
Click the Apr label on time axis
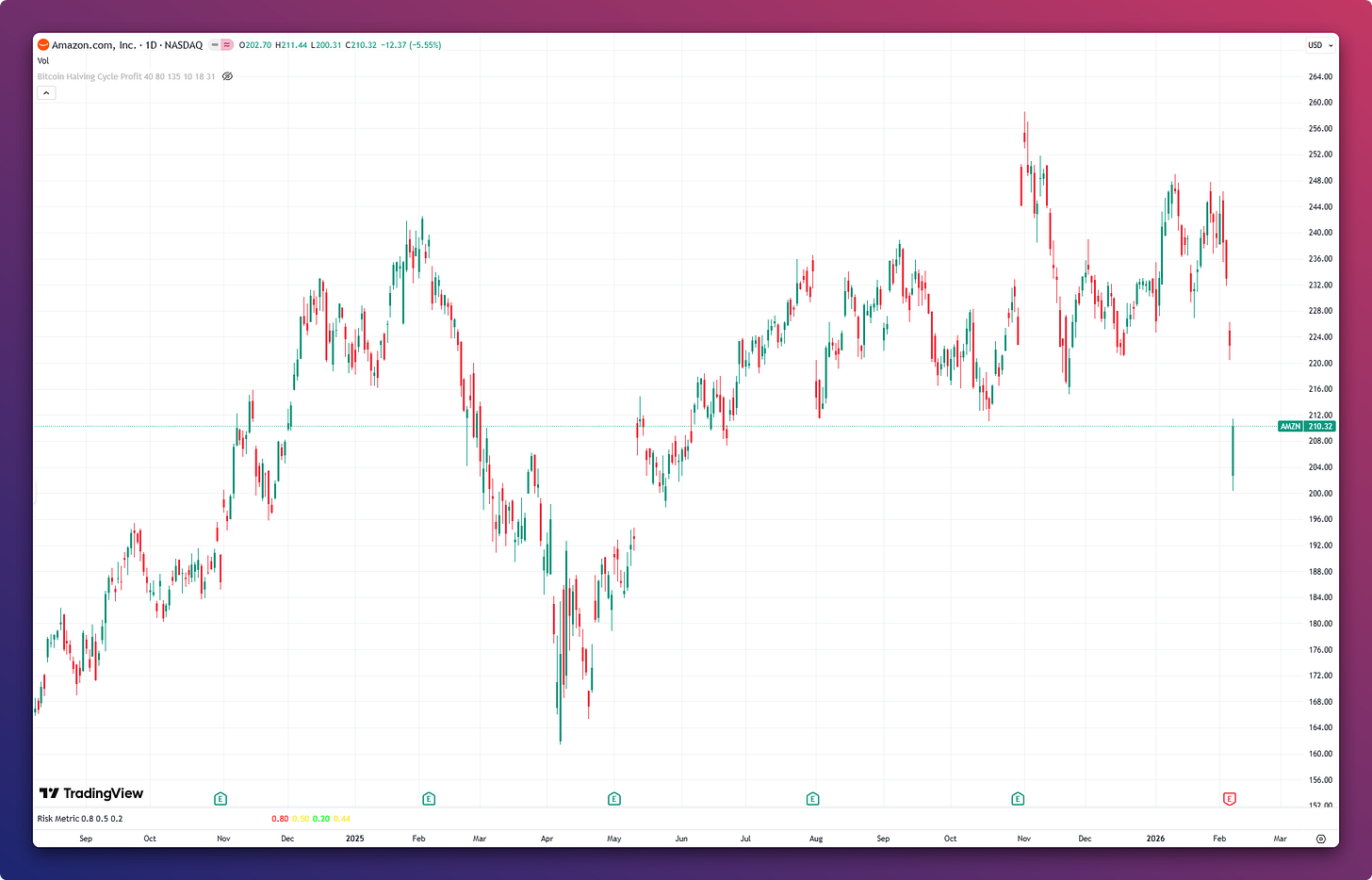547,839
